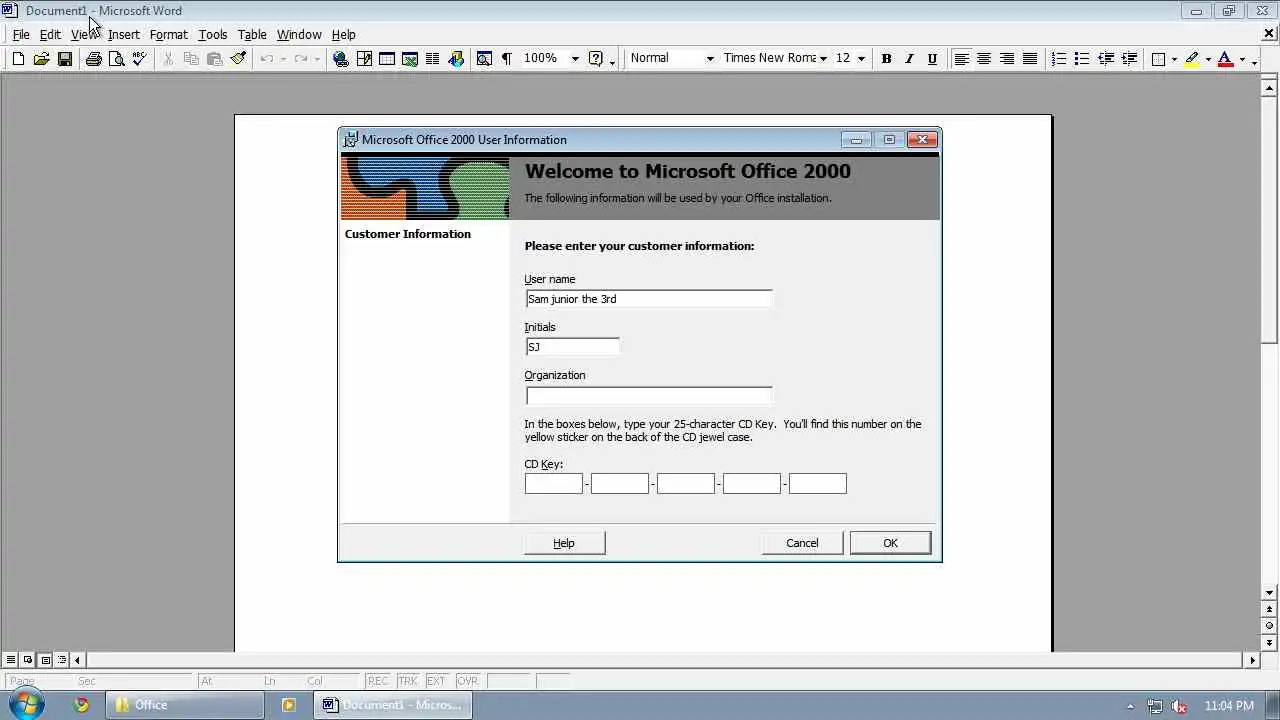
Task: Open a file using the folder icon
Action: pyautogui.click(x=41, y=59)
